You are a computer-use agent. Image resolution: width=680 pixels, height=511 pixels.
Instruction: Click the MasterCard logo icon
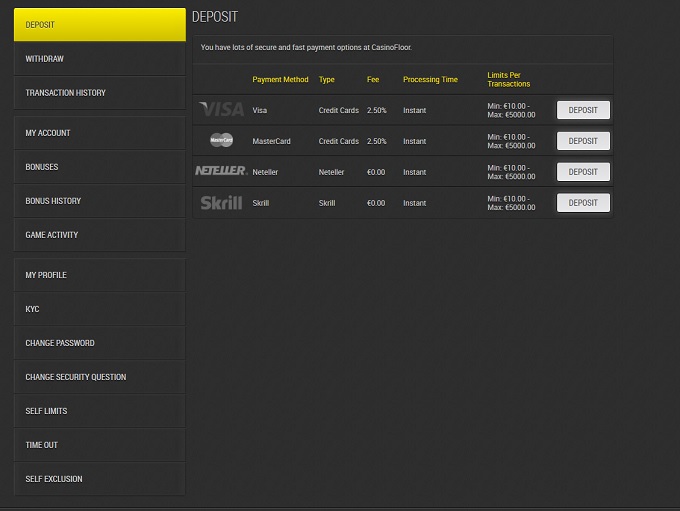click(221, 141)
